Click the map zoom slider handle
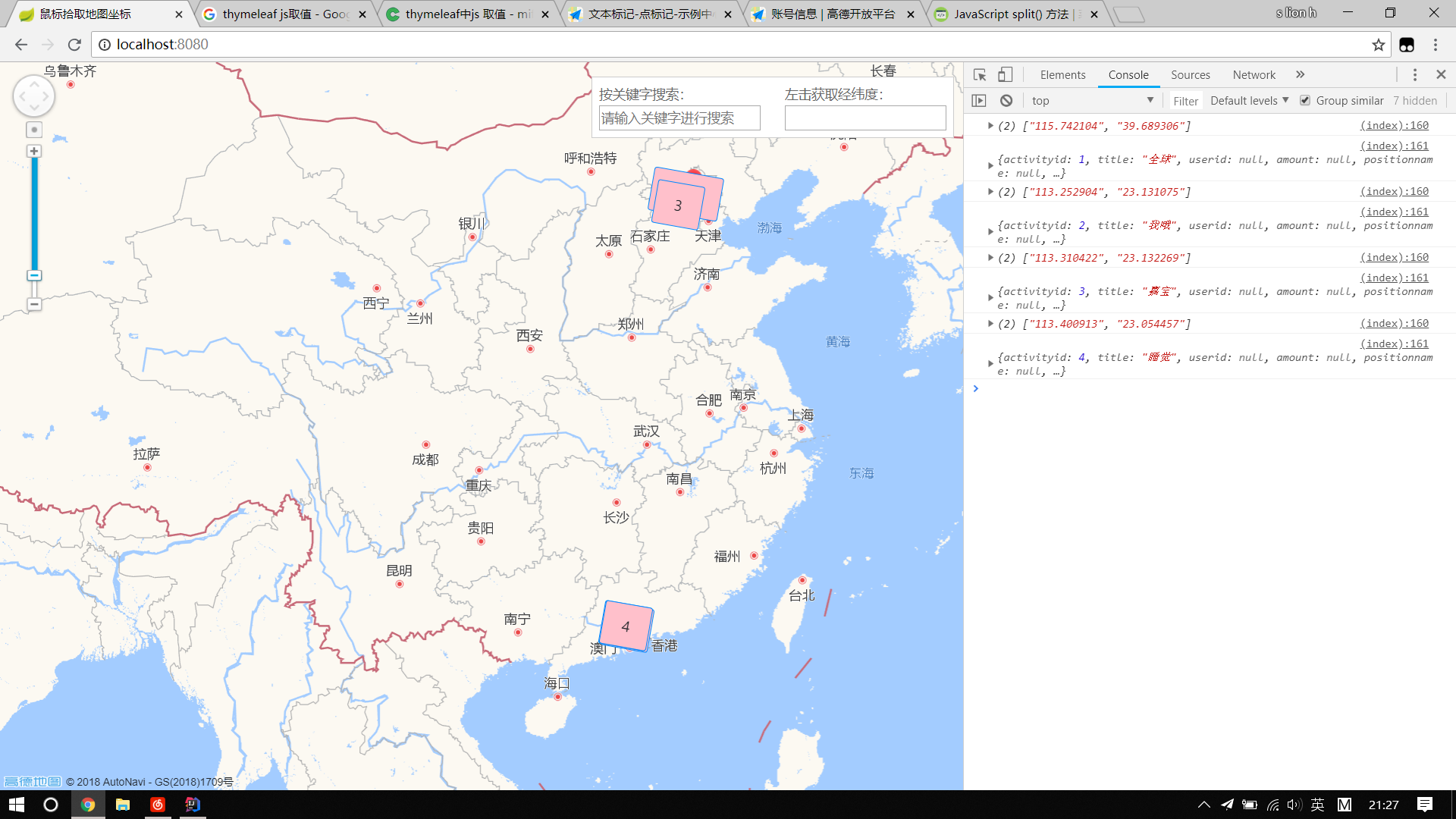 (x=34, y=275)
